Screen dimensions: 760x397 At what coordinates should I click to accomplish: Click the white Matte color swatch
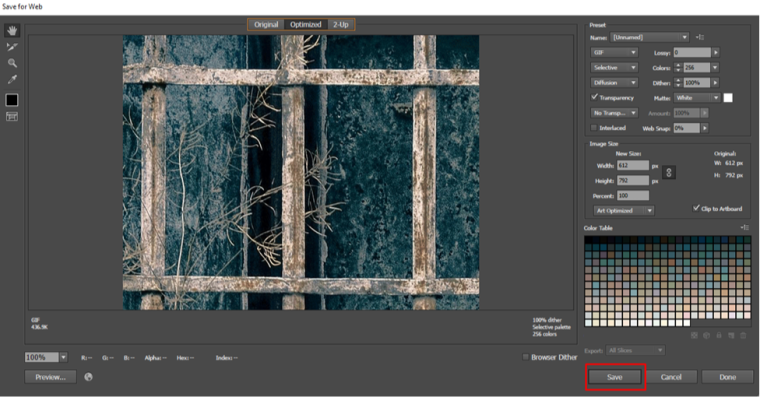(728, 97)
